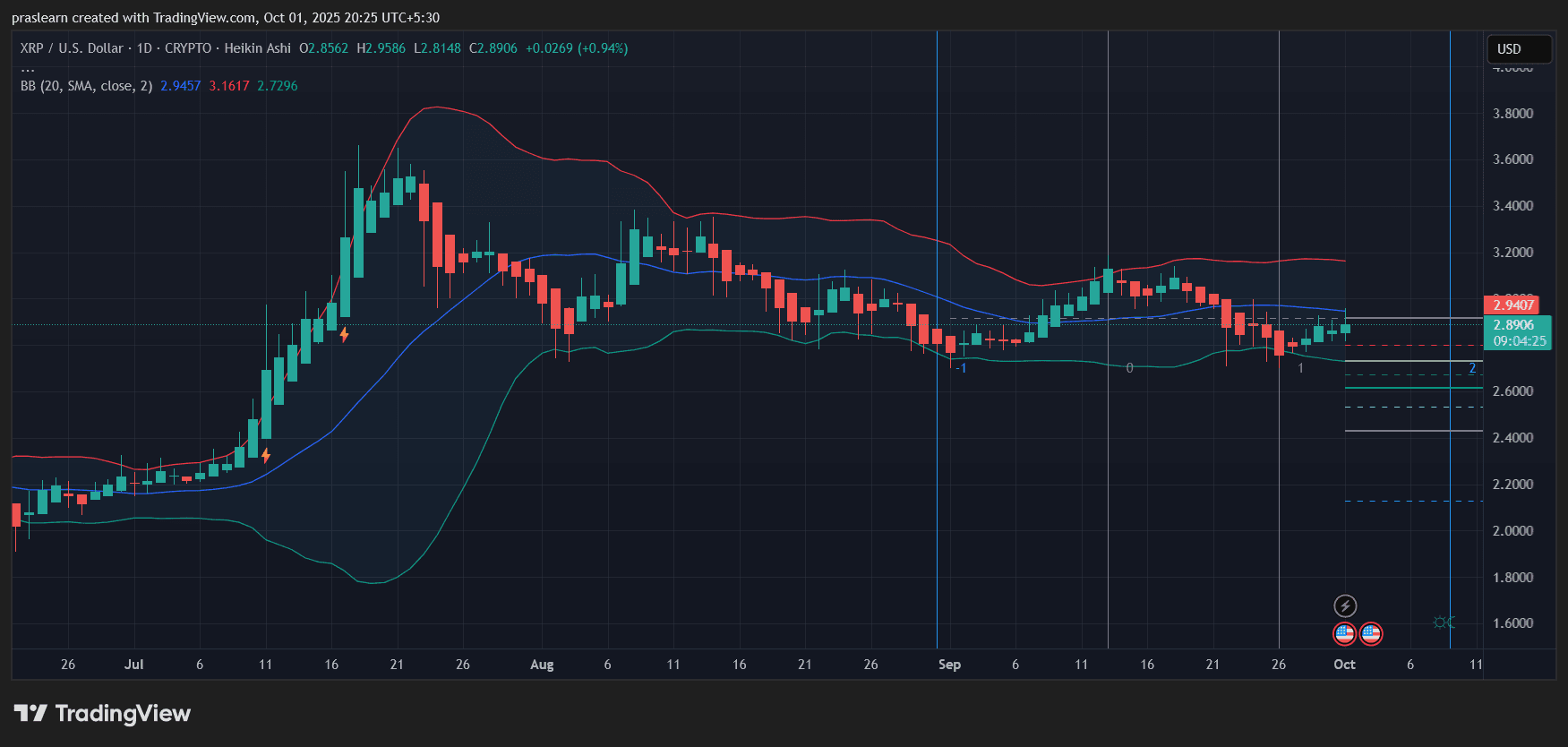Click the orange lightning marker near July 16
1568x747 pixels.
[x=344, y=335]
